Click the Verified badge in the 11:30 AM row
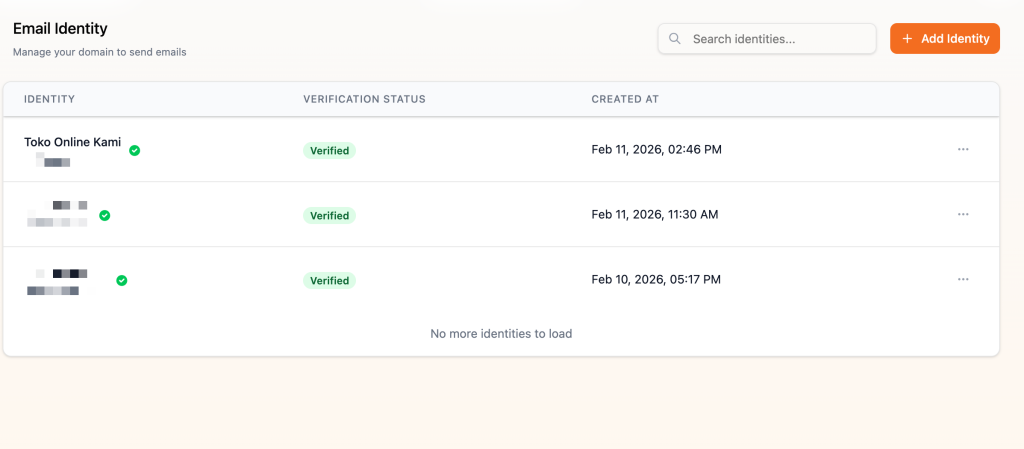Image resolution: width=1024 pixels, height=449 pixels. pos(329,216)
